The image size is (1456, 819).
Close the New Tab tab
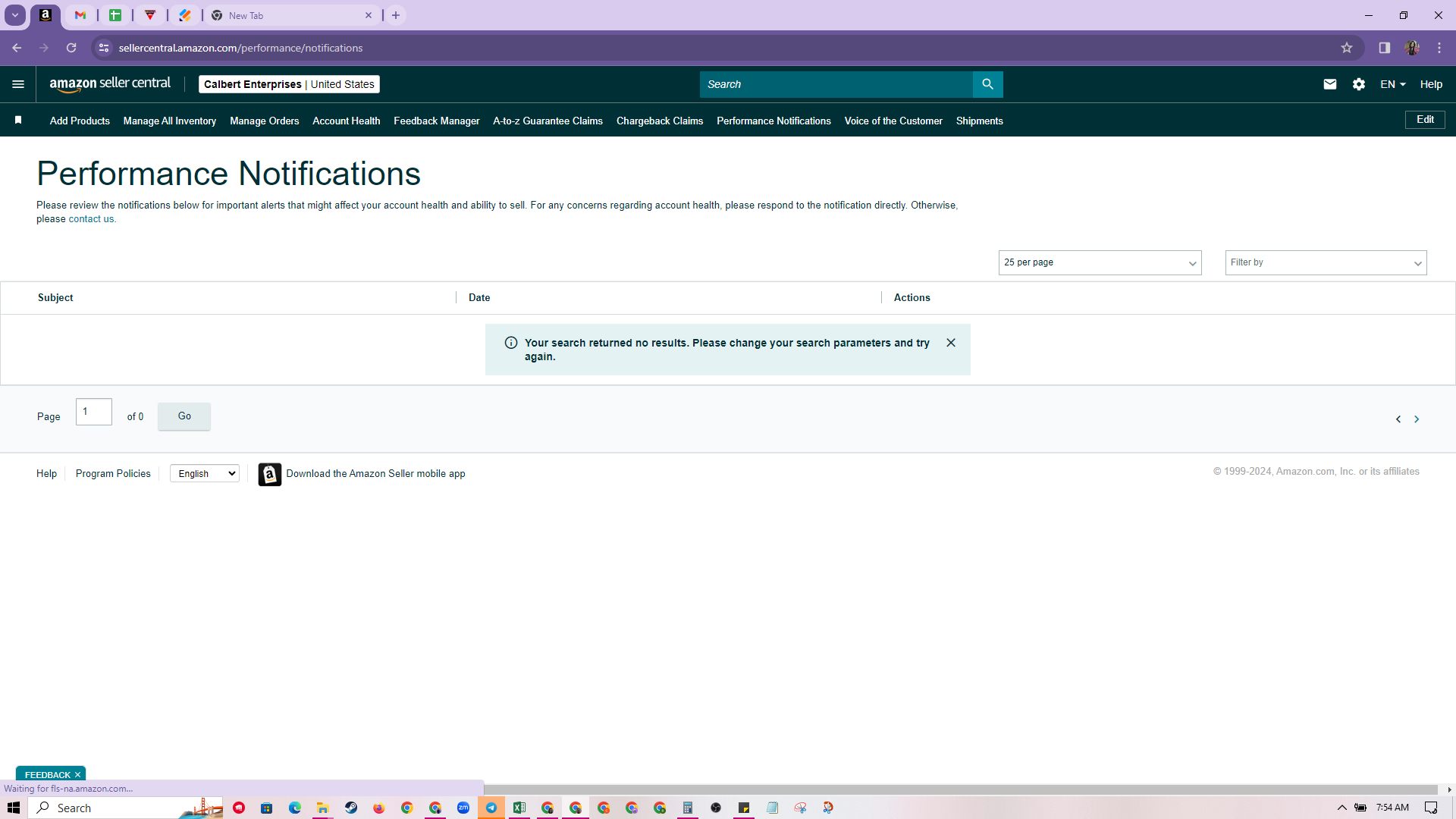coord(369,15)
